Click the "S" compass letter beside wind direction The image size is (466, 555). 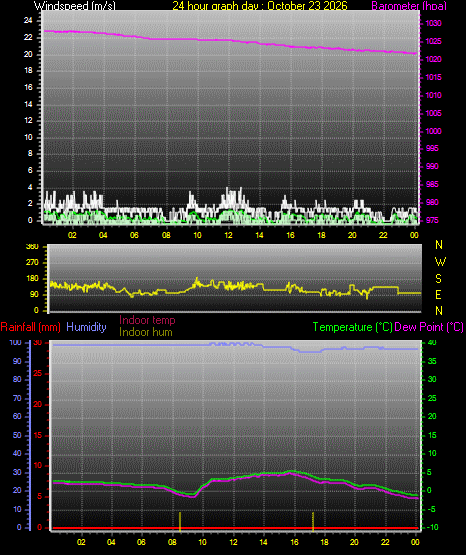tap(438, 279)
